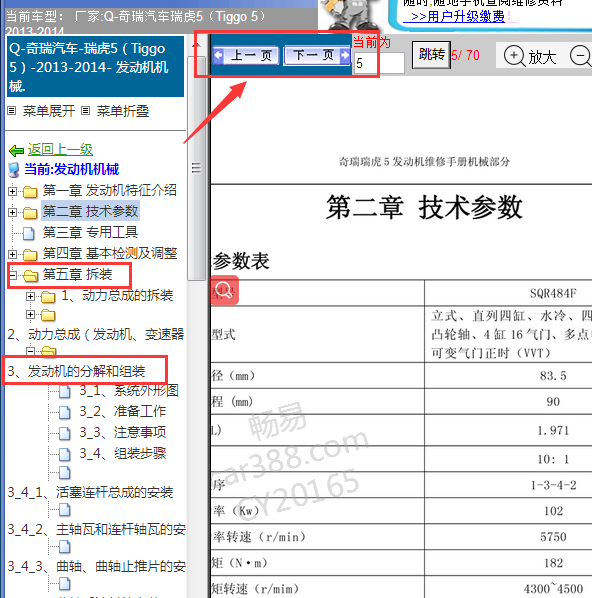Expand 1、动力总成的拆装 node
The width and height of the screenshot is (592, 598).
(x=31, y=296)
